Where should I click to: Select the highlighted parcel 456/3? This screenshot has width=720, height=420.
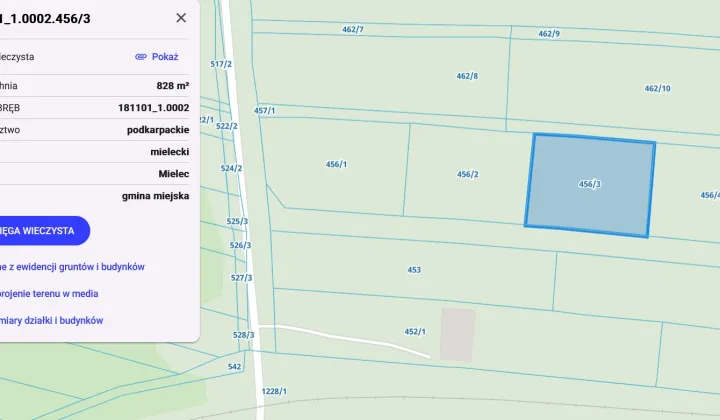click(x=590, y=185)
